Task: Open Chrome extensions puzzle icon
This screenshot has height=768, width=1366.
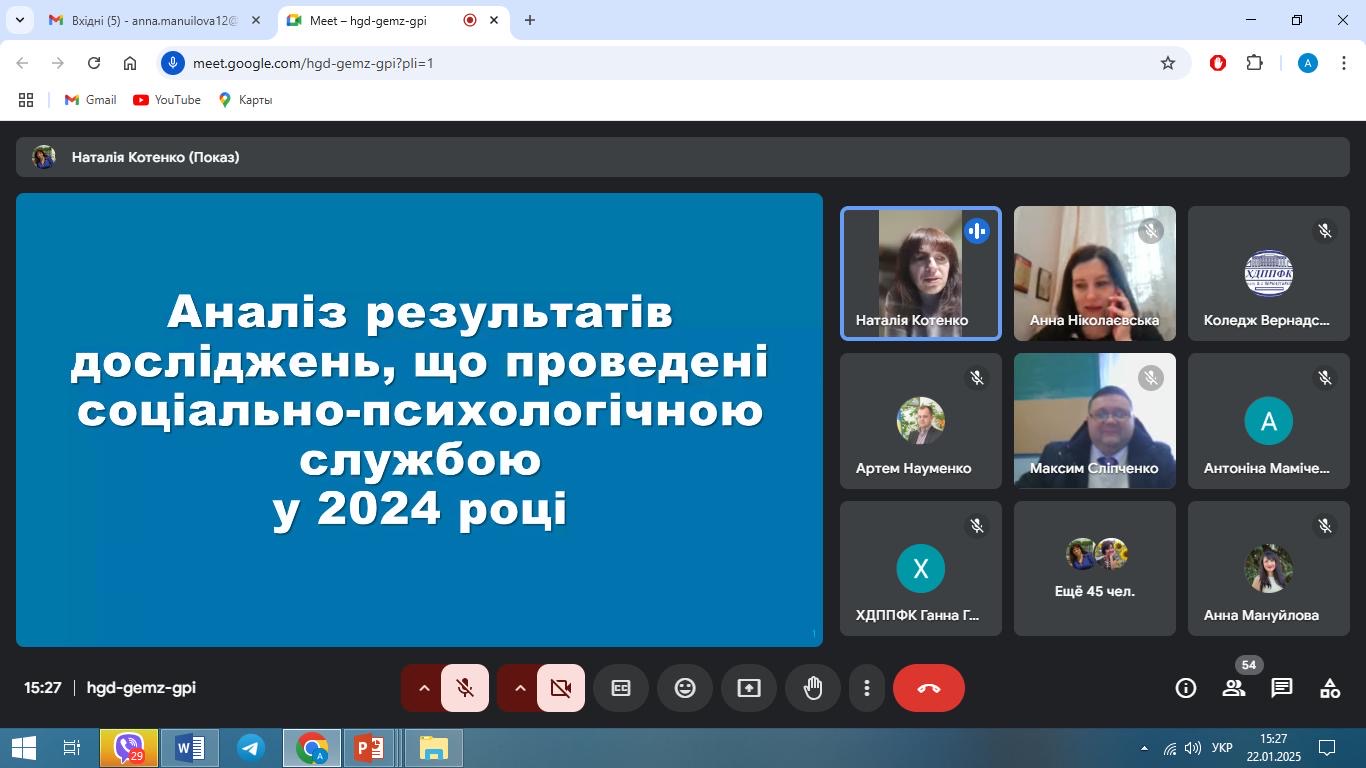Action: (x=1254, y=63)
